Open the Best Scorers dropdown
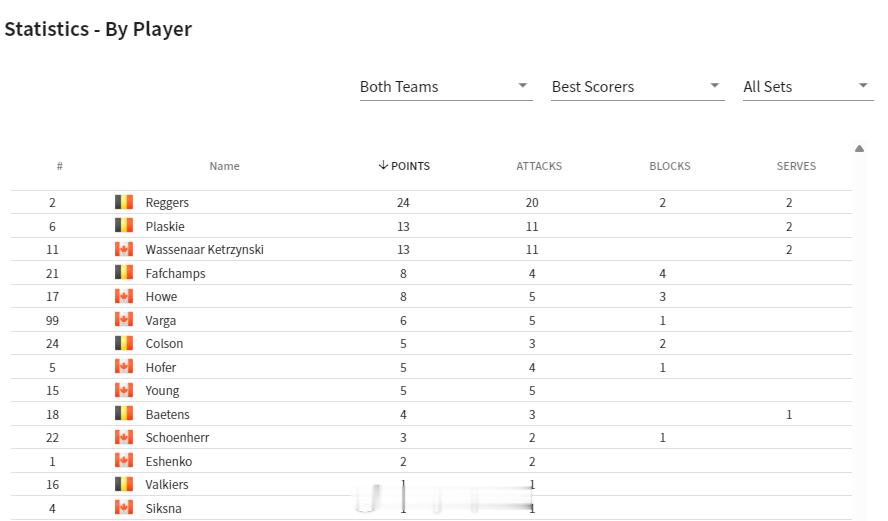The width and height of the screenshot is (888, 521). 638,87
